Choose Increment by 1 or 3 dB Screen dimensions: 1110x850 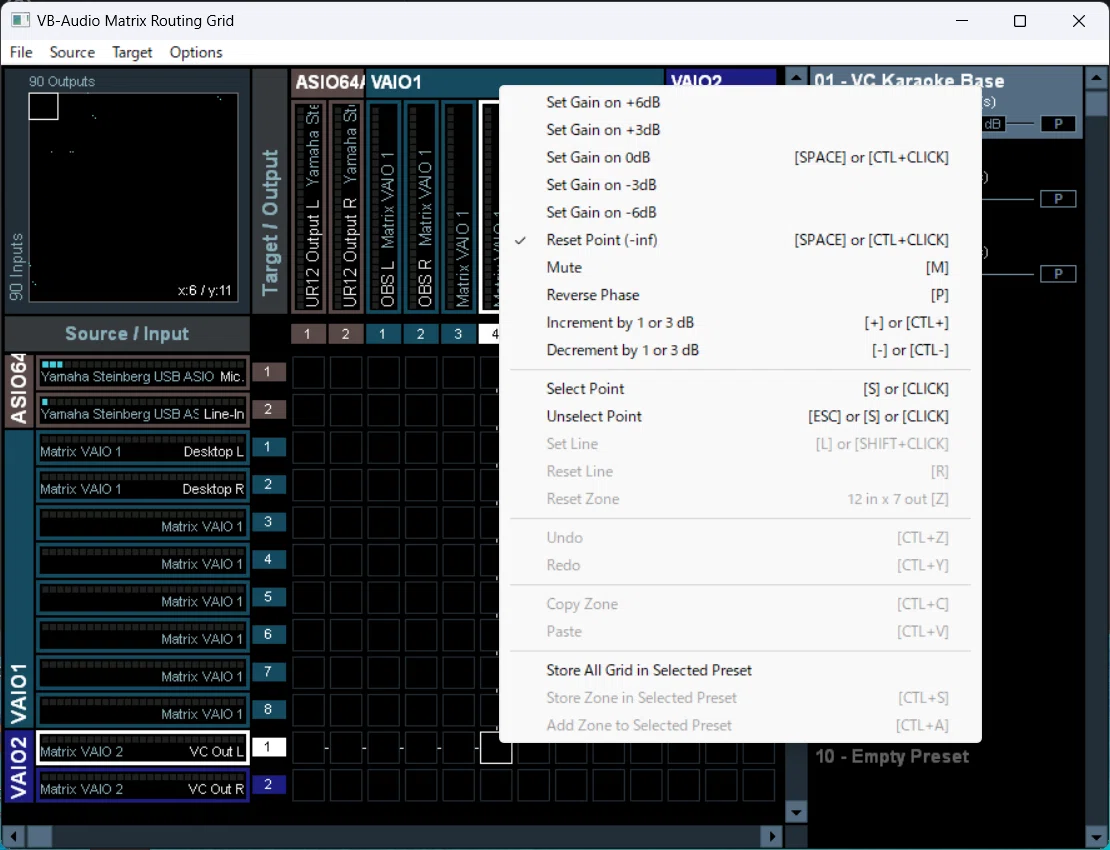[740, 323]
